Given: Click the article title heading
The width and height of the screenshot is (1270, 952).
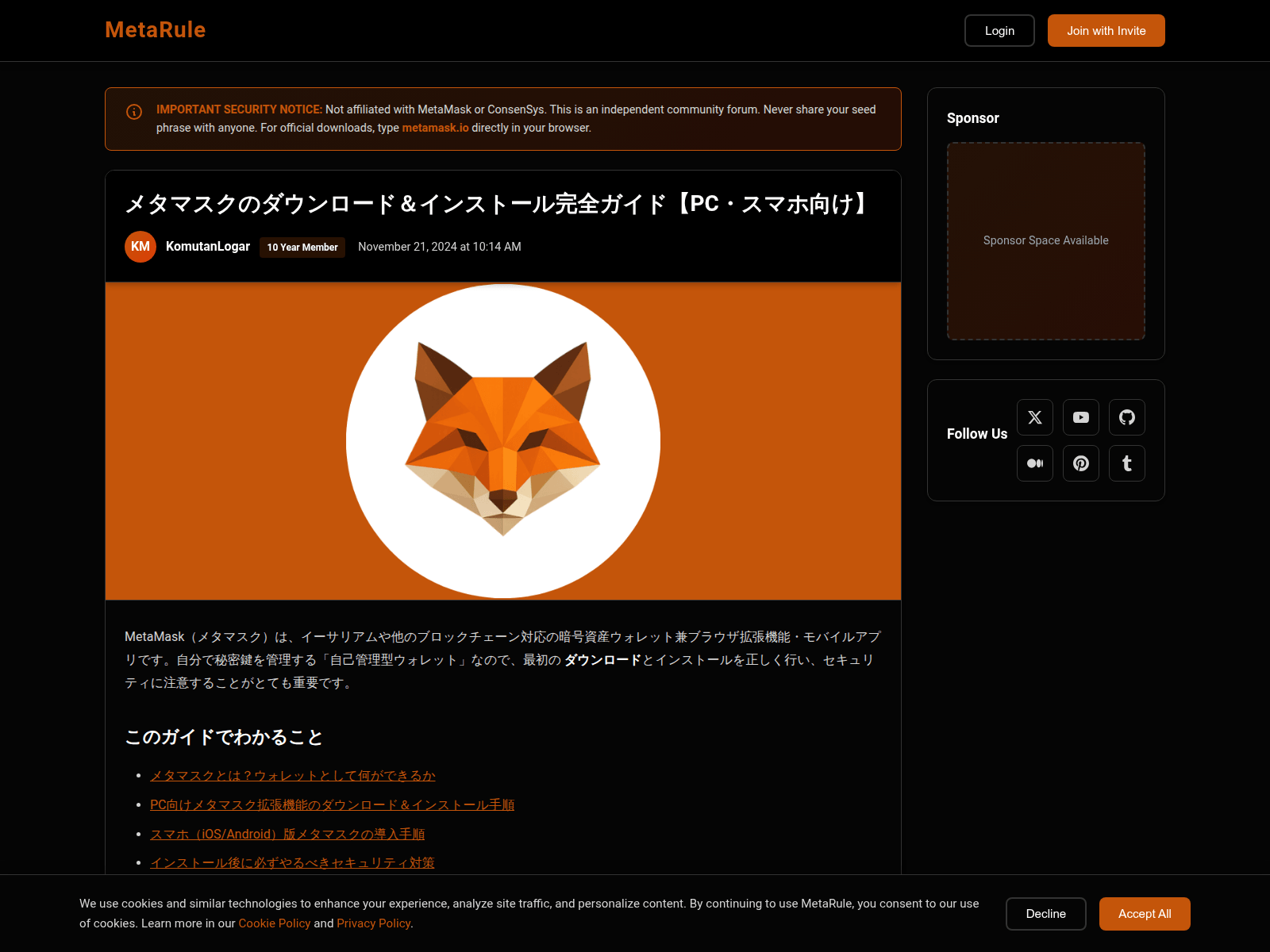Looking at the screenshot, I should pyautogui.click(x=498, y=204).
